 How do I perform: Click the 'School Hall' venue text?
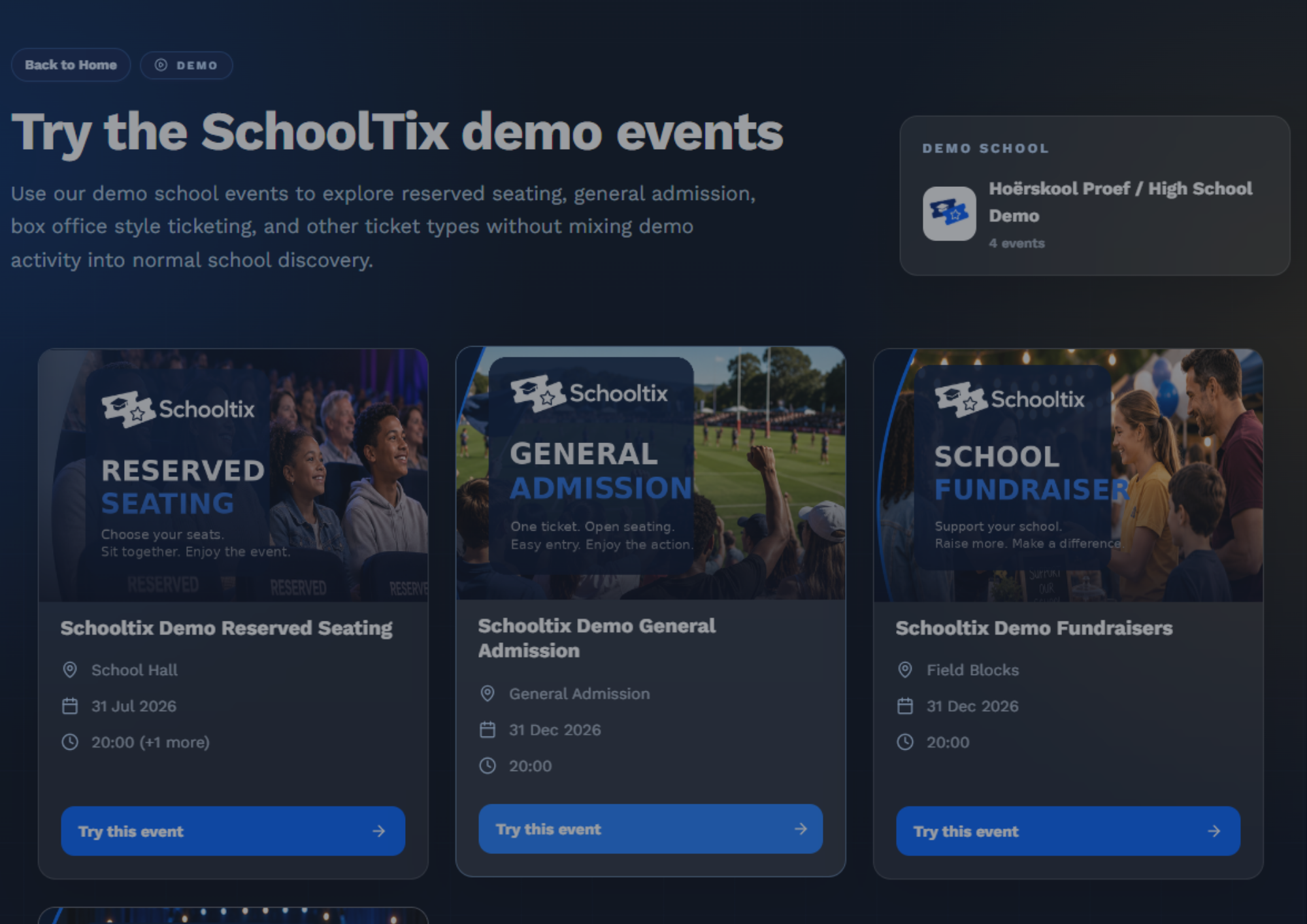[135, 670]
